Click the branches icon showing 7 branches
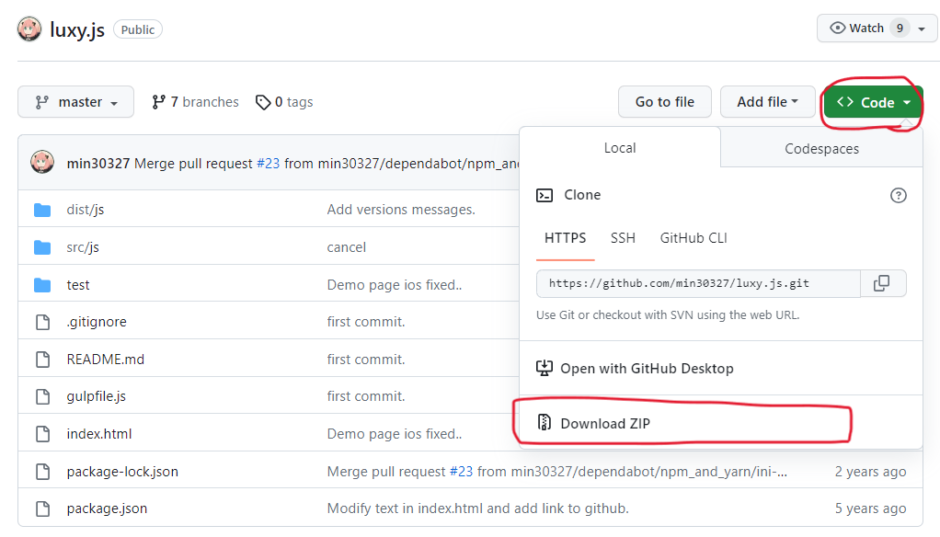Image resolution: width=940 pixels, height=537 pixels. tap(158, 102)
